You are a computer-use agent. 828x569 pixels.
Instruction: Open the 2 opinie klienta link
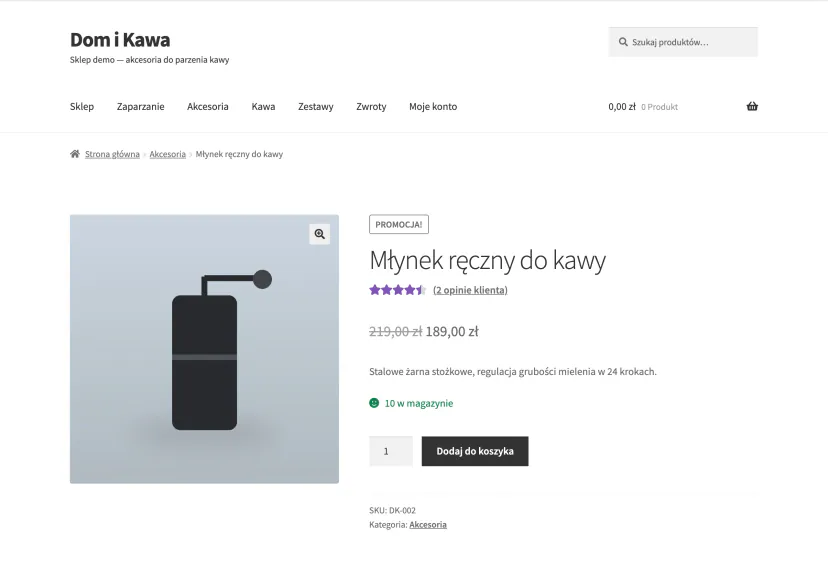click(x=470, y=290)
